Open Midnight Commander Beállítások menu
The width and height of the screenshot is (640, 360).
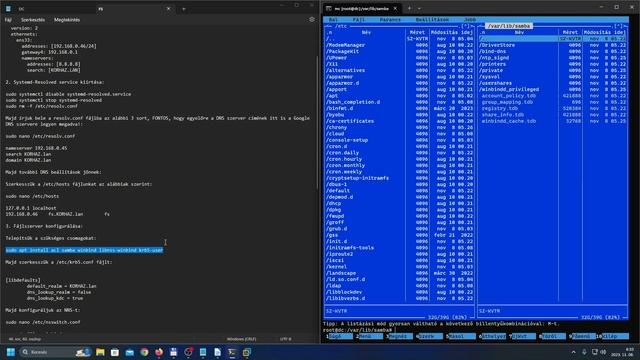tap(432, 20)
